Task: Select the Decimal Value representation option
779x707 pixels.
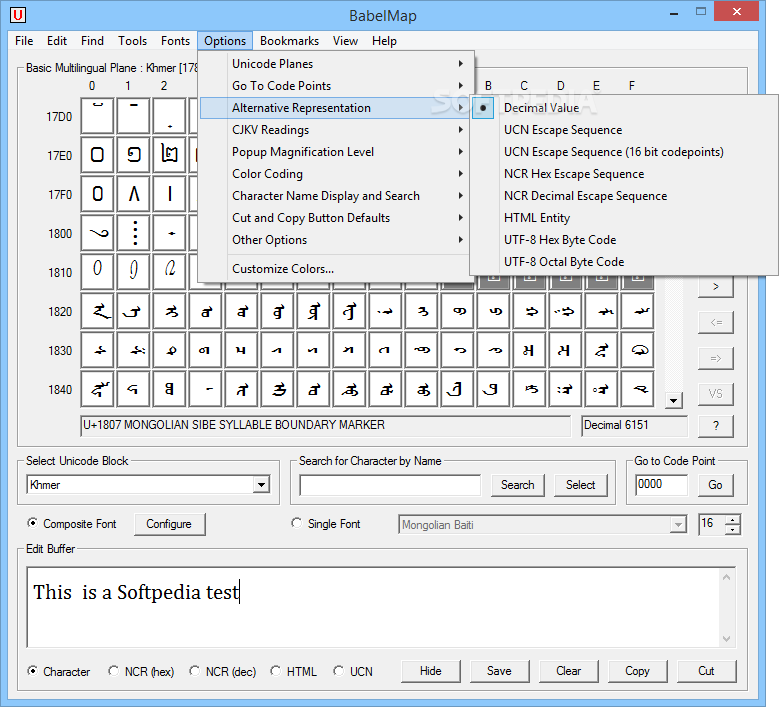Action: pos(623,108)
